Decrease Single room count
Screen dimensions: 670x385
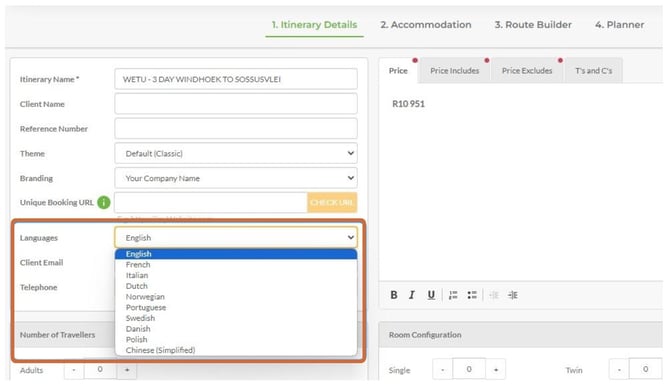tap(443, 370)
